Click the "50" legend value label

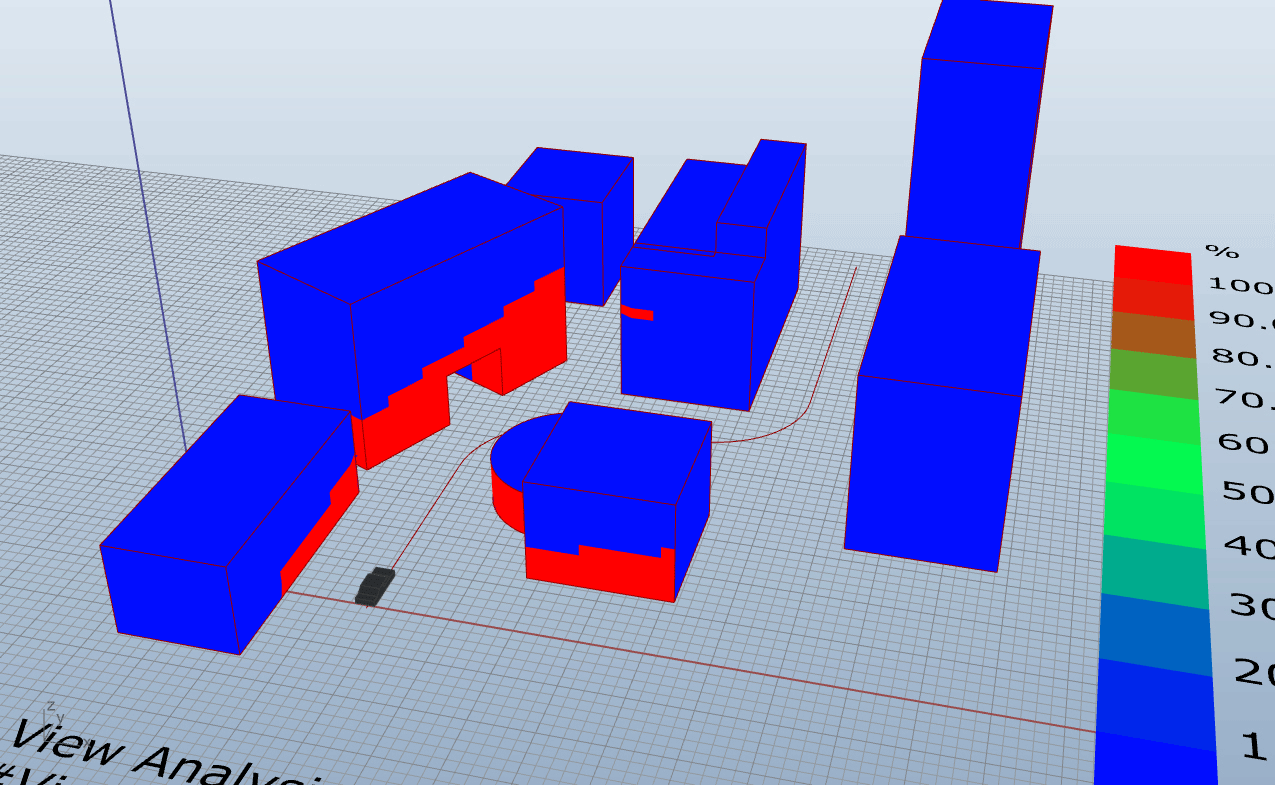pos(1248,491)
